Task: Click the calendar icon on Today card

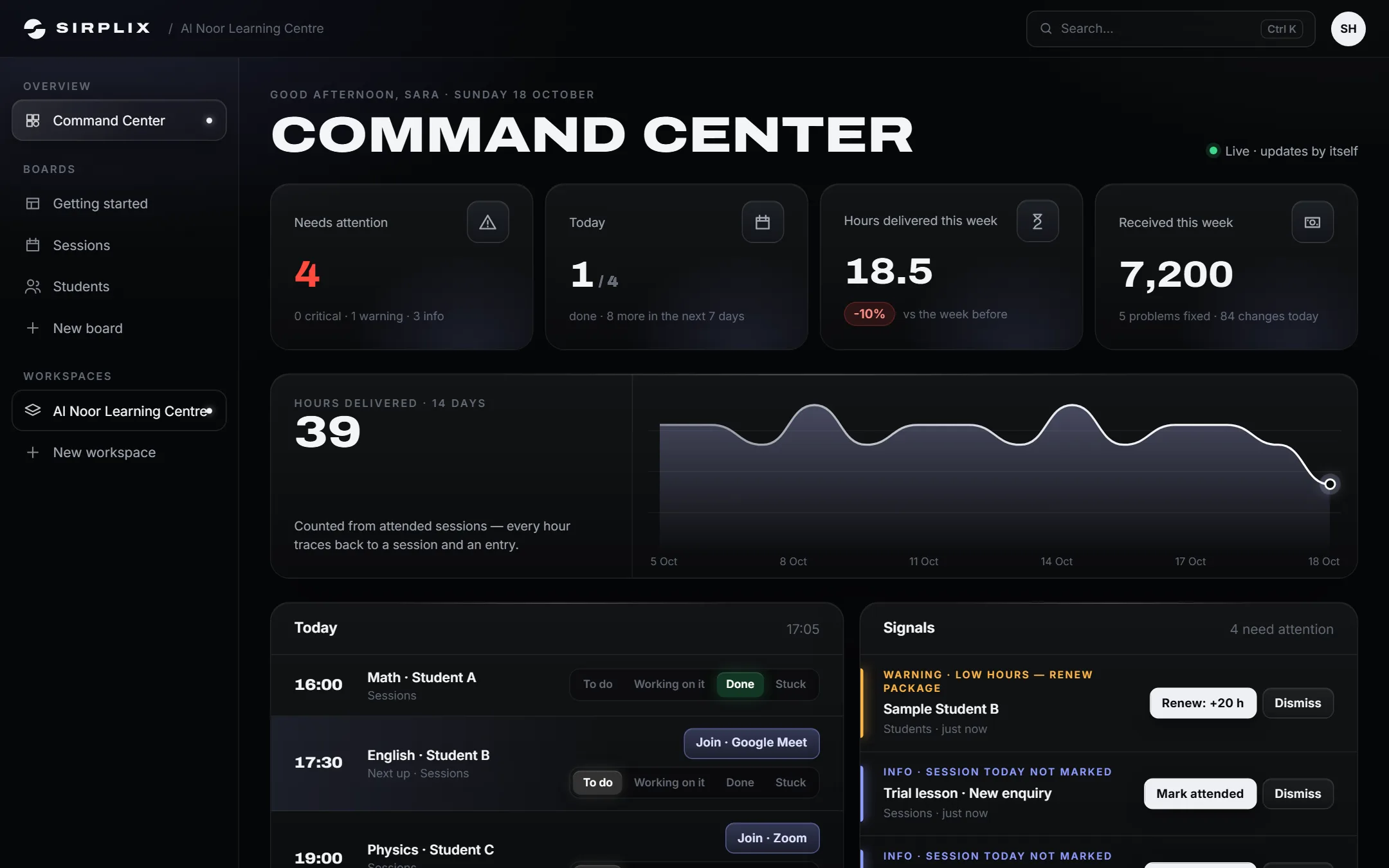Action: click(763, 222)
